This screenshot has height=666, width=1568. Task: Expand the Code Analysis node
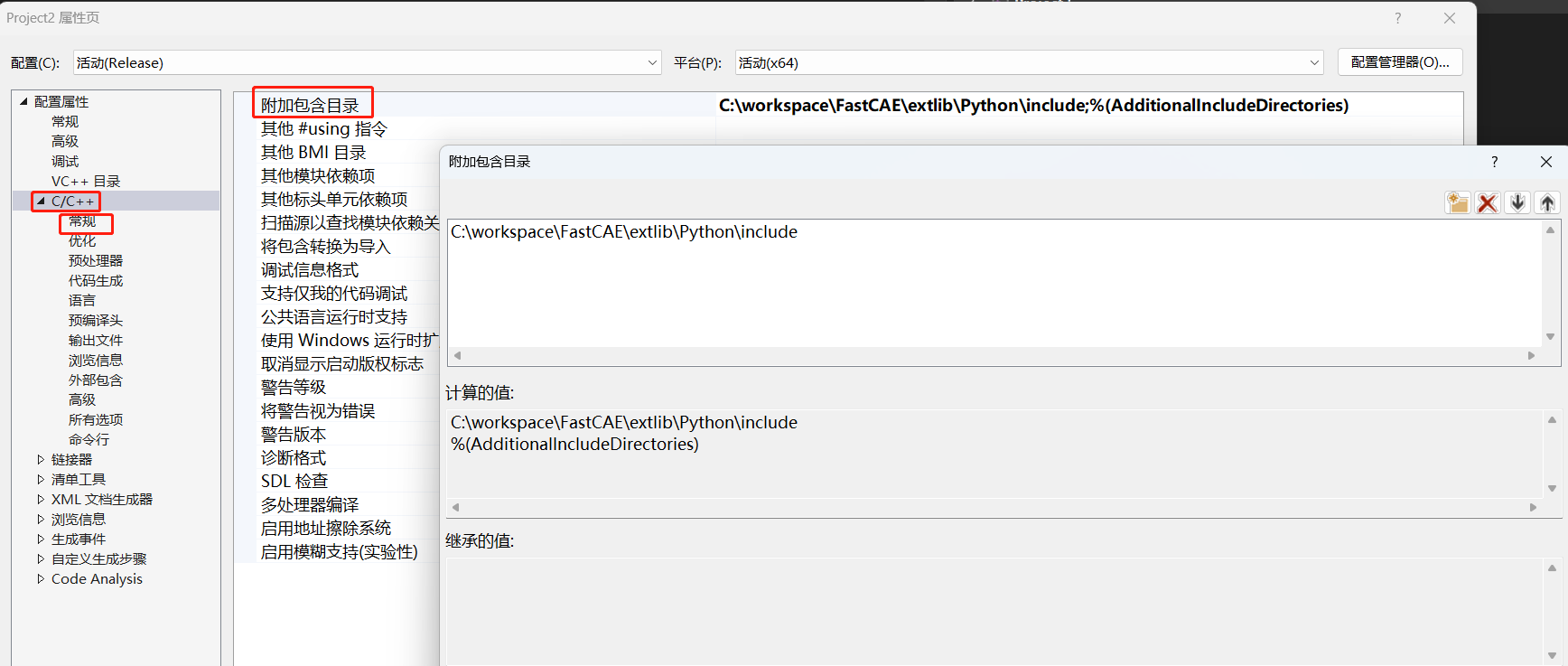click(x=41, y=578)
